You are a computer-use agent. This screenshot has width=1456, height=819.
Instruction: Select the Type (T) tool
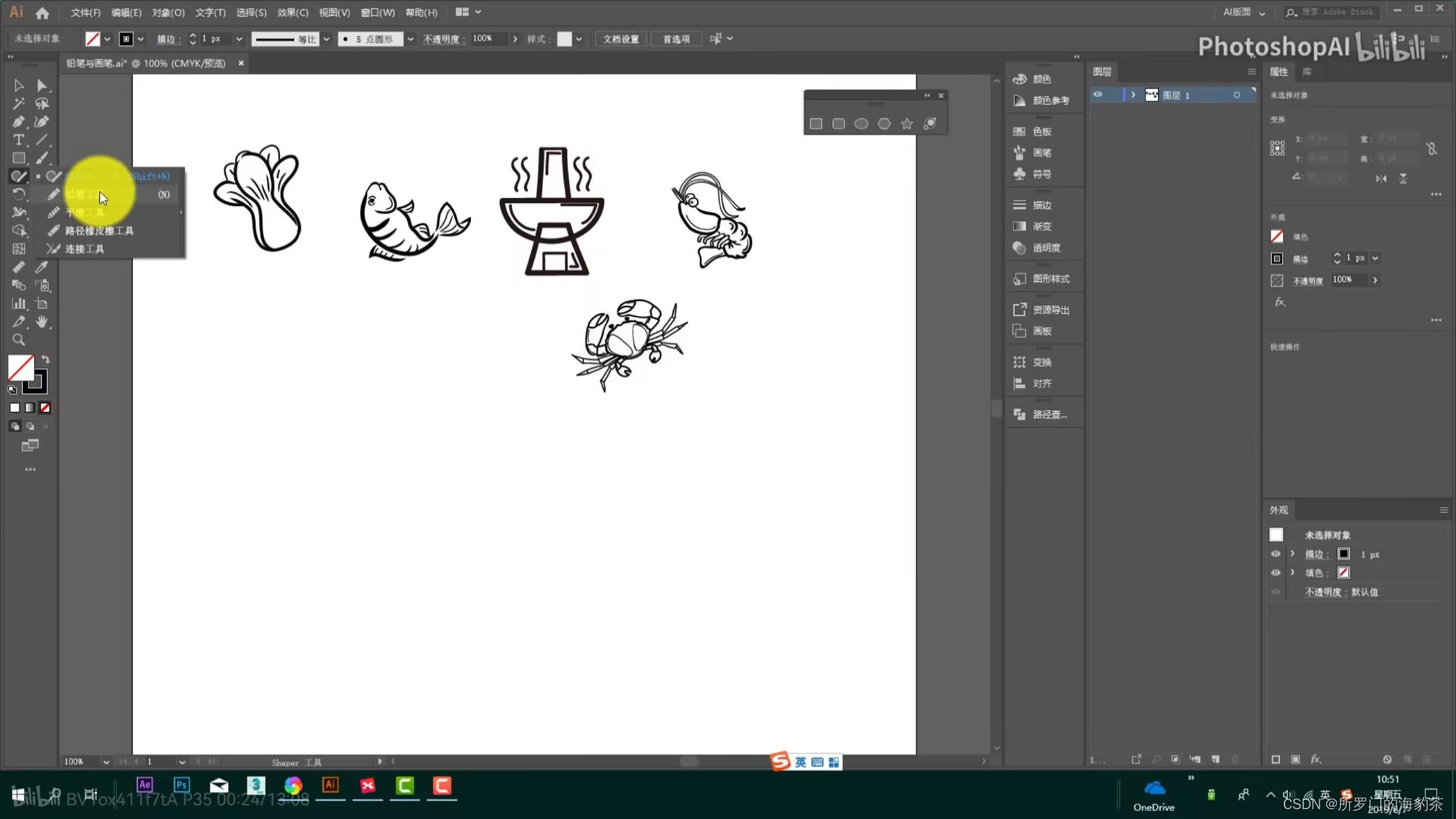point(18,140)
